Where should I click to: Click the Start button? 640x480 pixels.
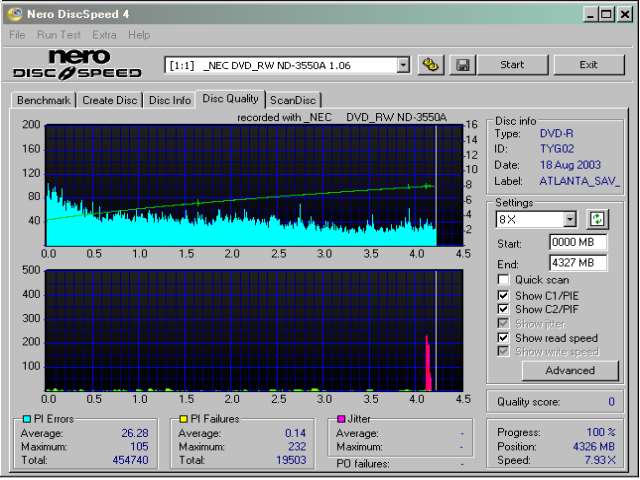(512, 65)
